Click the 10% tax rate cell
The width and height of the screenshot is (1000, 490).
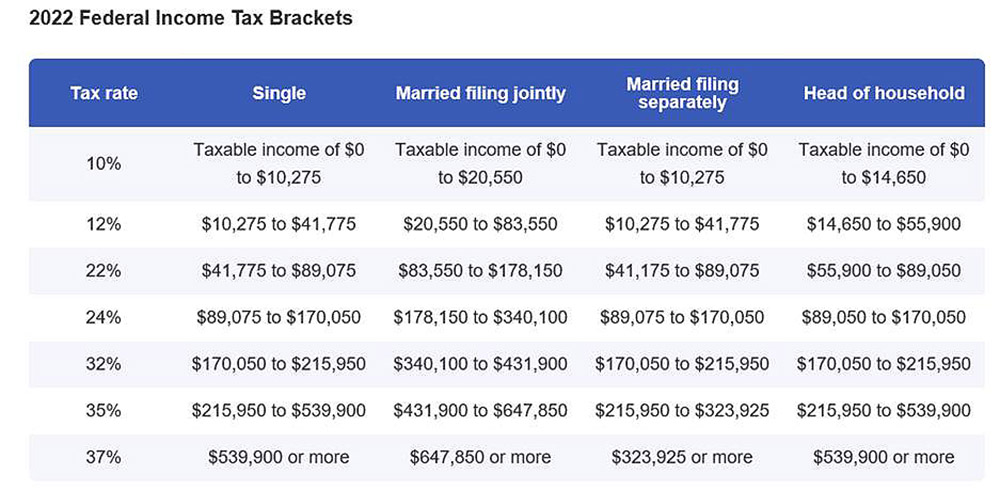[x=104, y=163]
